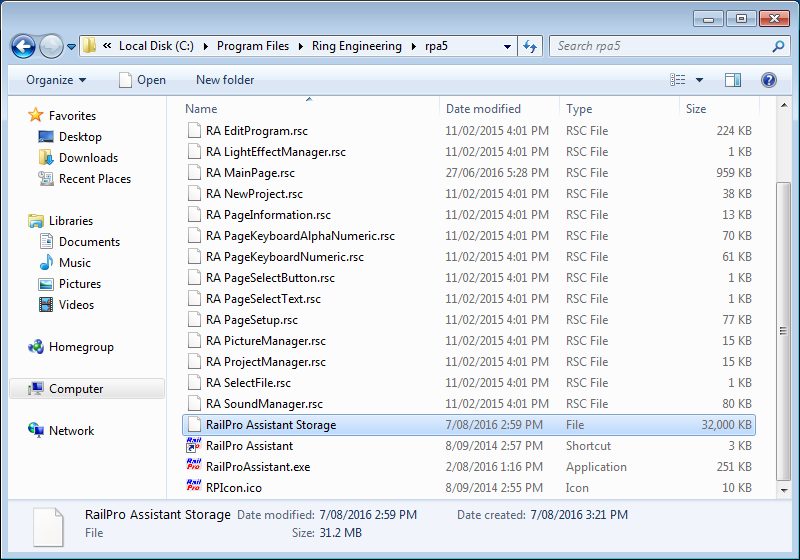Click the RailPro Assistant shortcut icon
The height and width of the screenshot is (560, 800).
[x=194, y=445]
